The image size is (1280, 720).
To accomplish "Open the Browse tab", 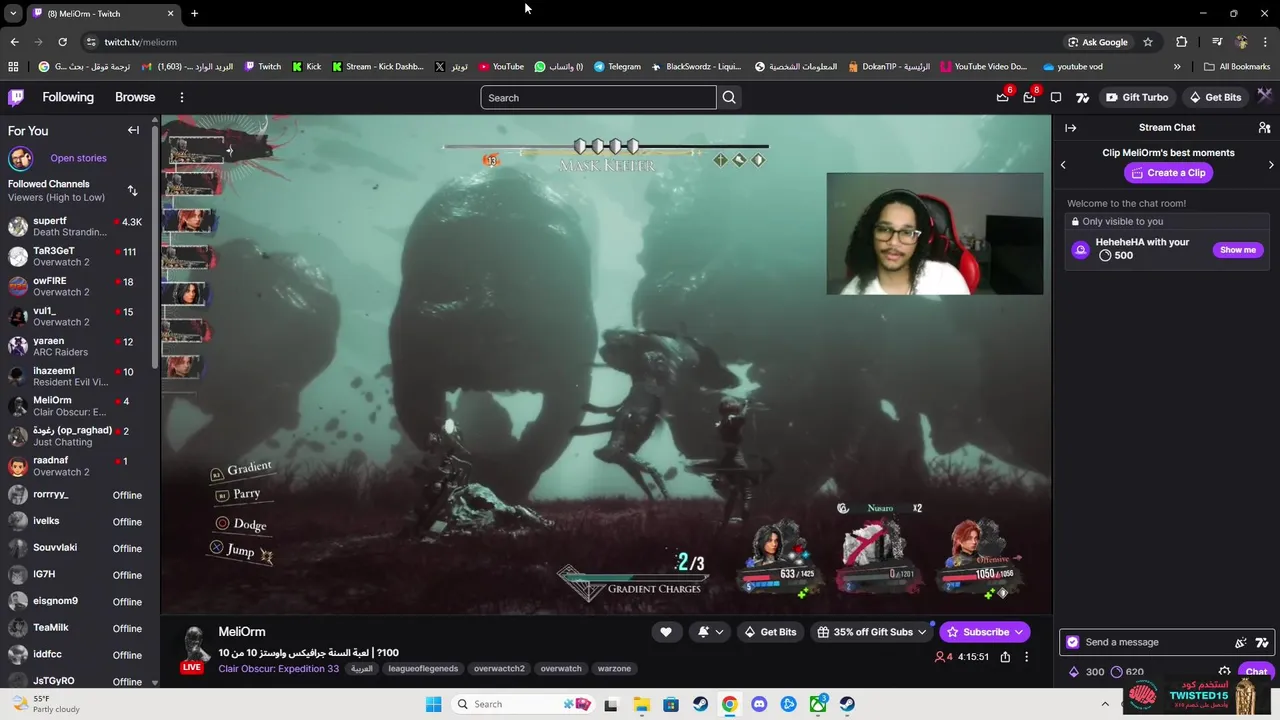I will pos(135,97).
